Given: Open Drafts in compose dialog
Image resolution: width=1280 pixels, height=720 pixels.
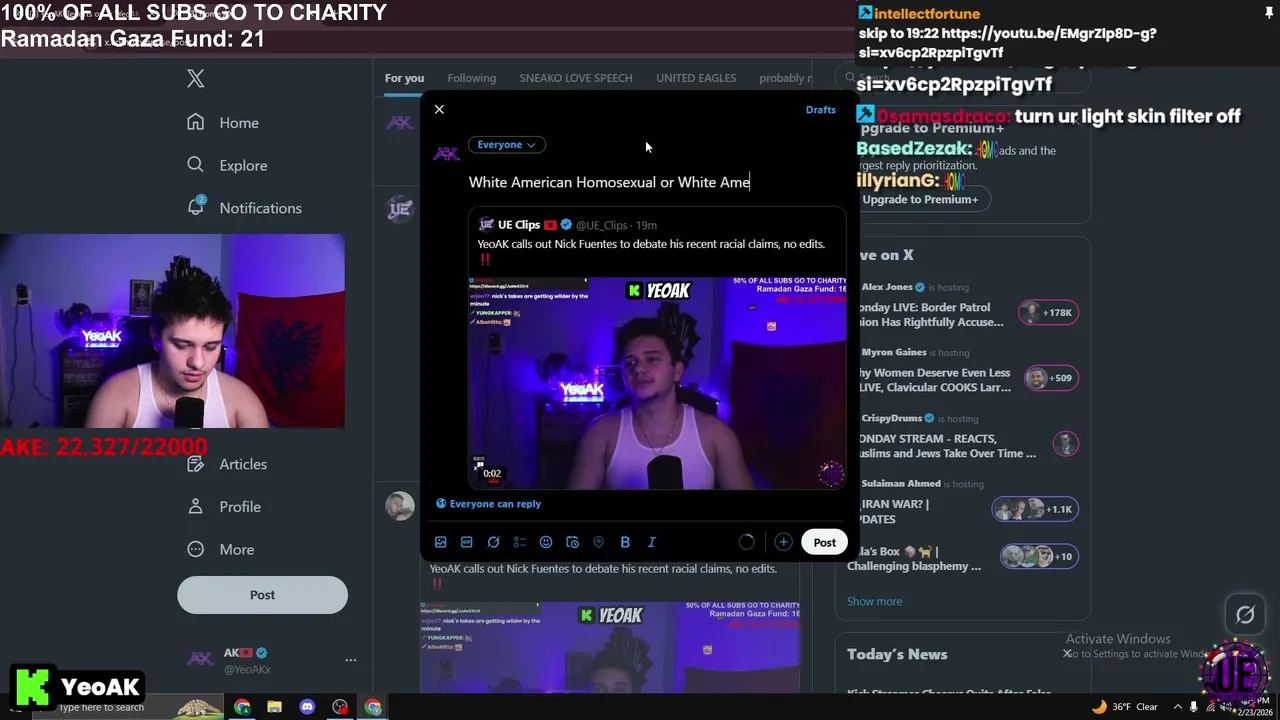Looking at the screenshot, I should (x=820, y=110).
